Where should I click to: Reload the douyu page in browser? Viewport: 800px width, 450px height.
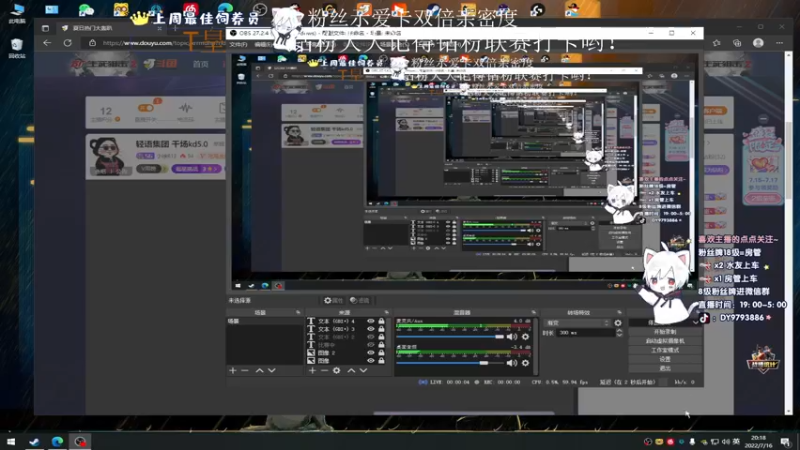click(x=67, y=43)
